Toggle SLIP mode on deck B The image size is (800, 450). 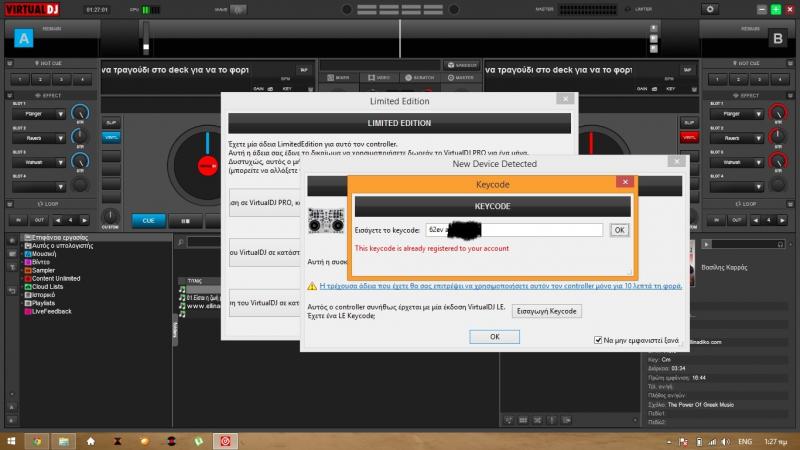click(x=689, y=122)
